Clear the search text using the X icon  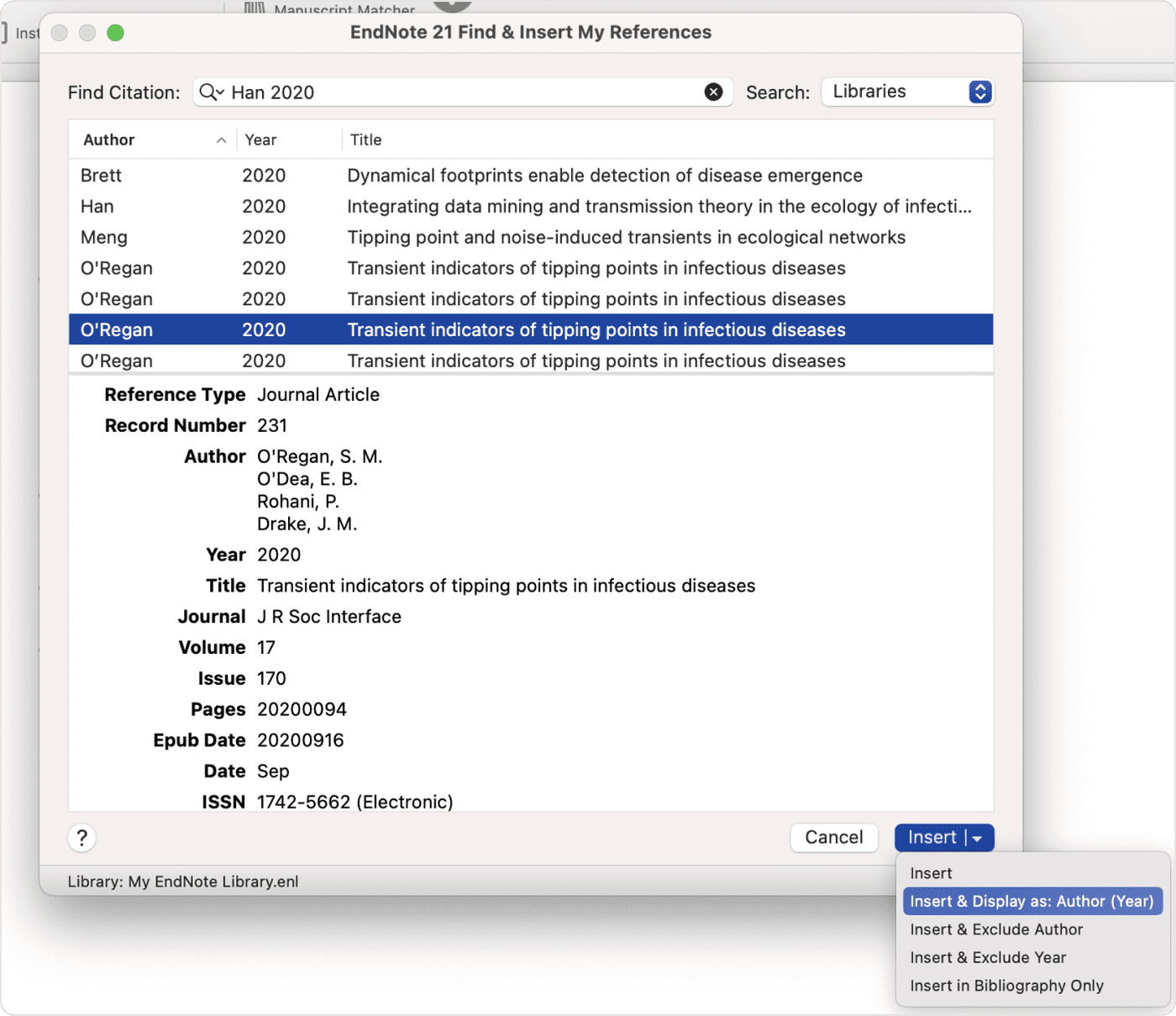(x=714, y=92)
